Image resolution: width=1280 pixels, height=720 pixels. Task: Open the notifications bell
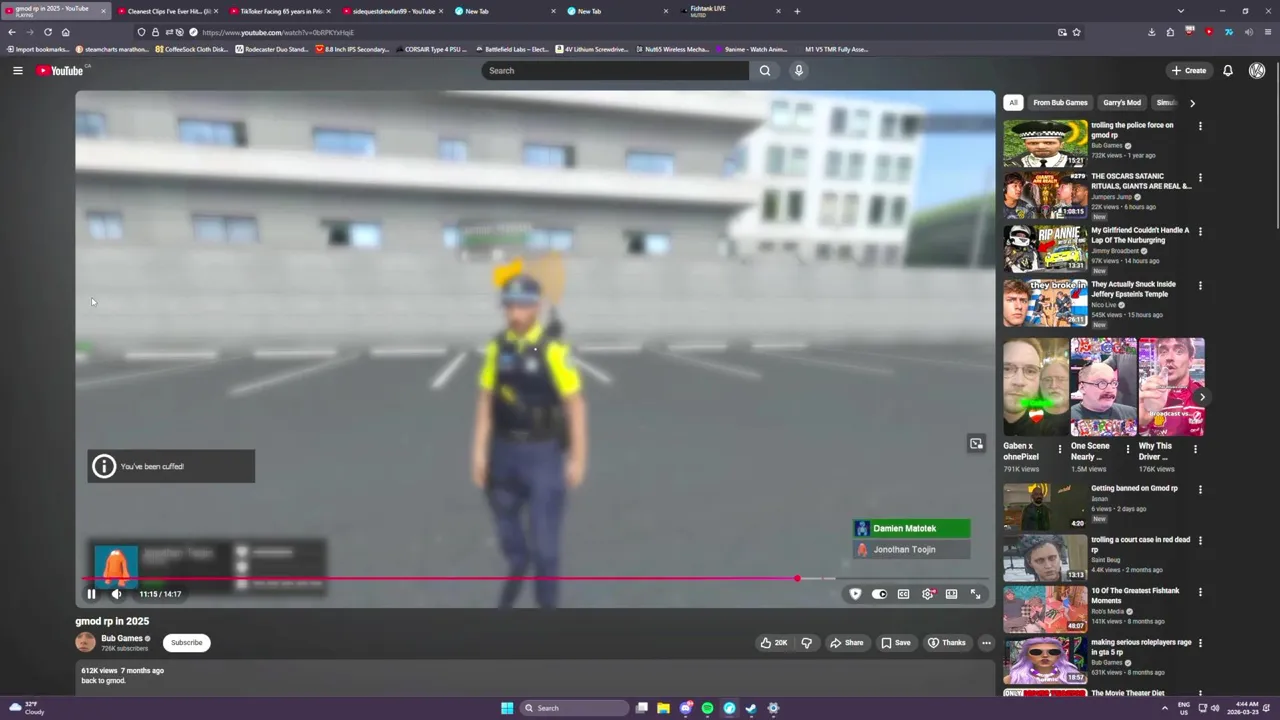tap(1228, 70)
